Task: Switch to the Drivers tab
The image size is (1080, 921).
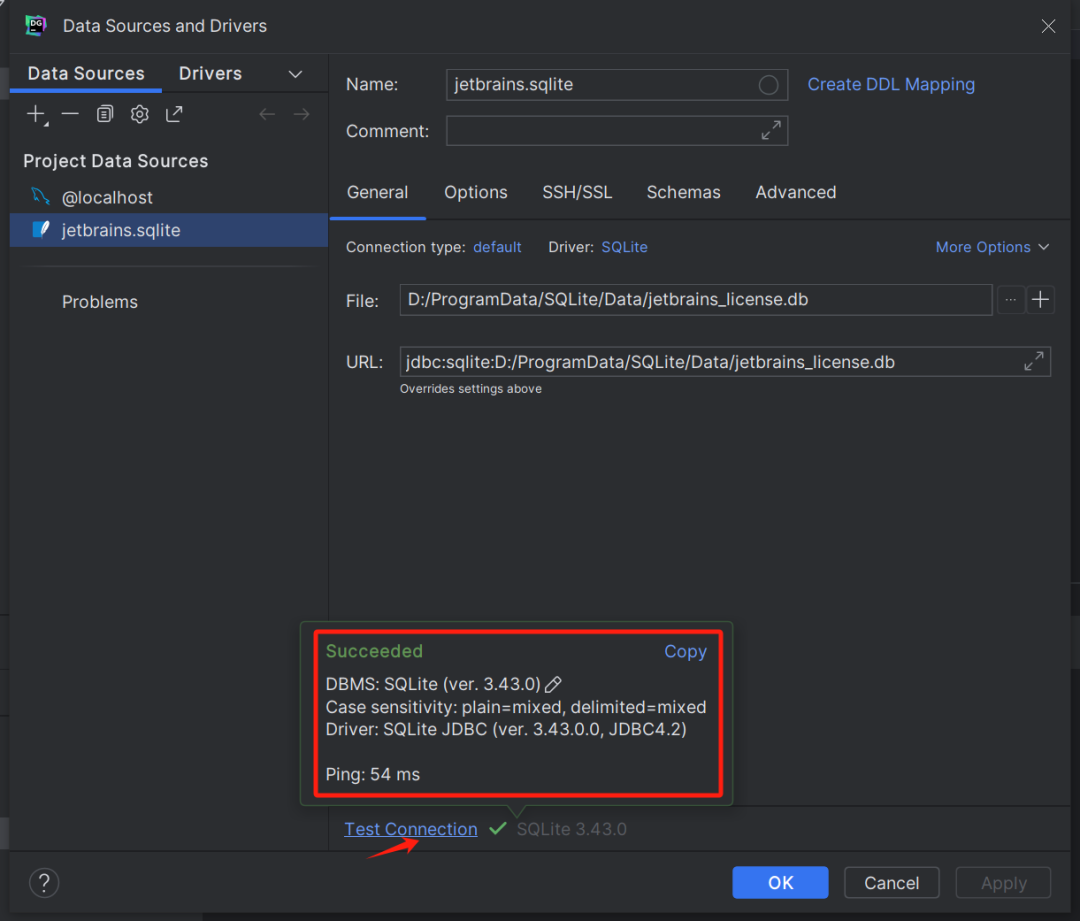Action: (x=210, y=73)
